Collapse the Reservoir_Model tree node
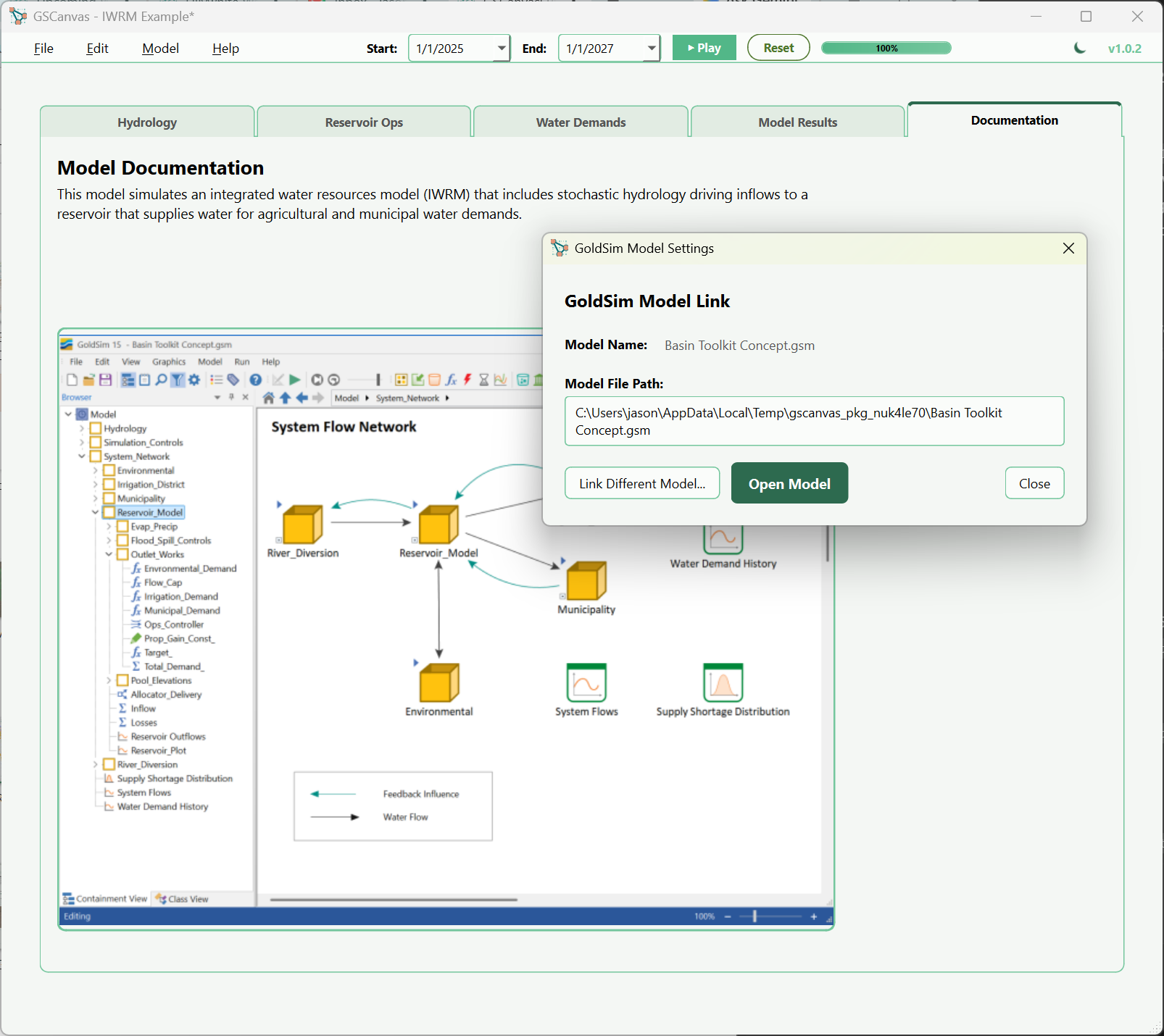The width and height of the screenshot is (1164, 1036). pyautogui.click(x=95, y=512)
